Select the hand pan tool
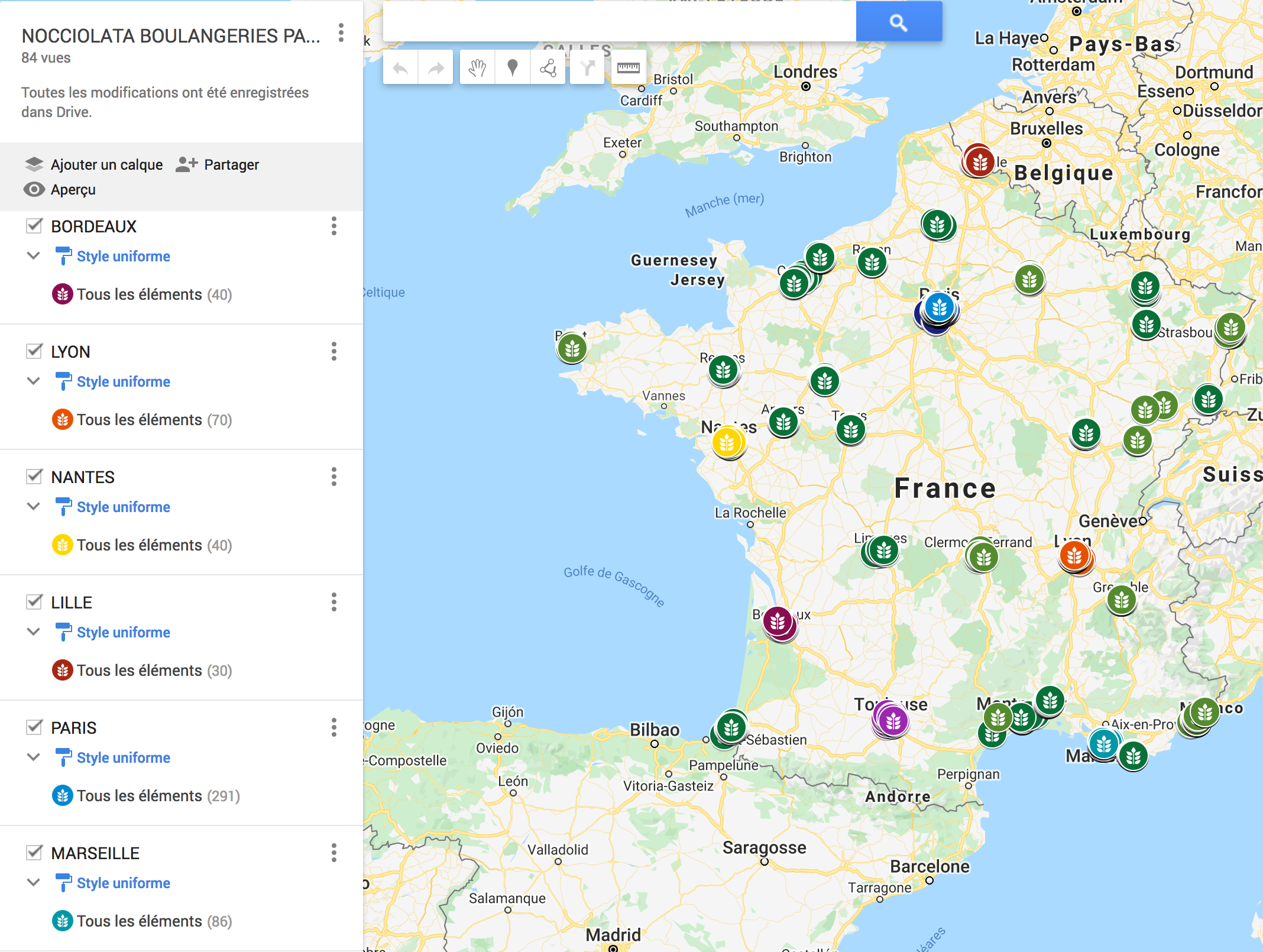 tap(477, 68)
